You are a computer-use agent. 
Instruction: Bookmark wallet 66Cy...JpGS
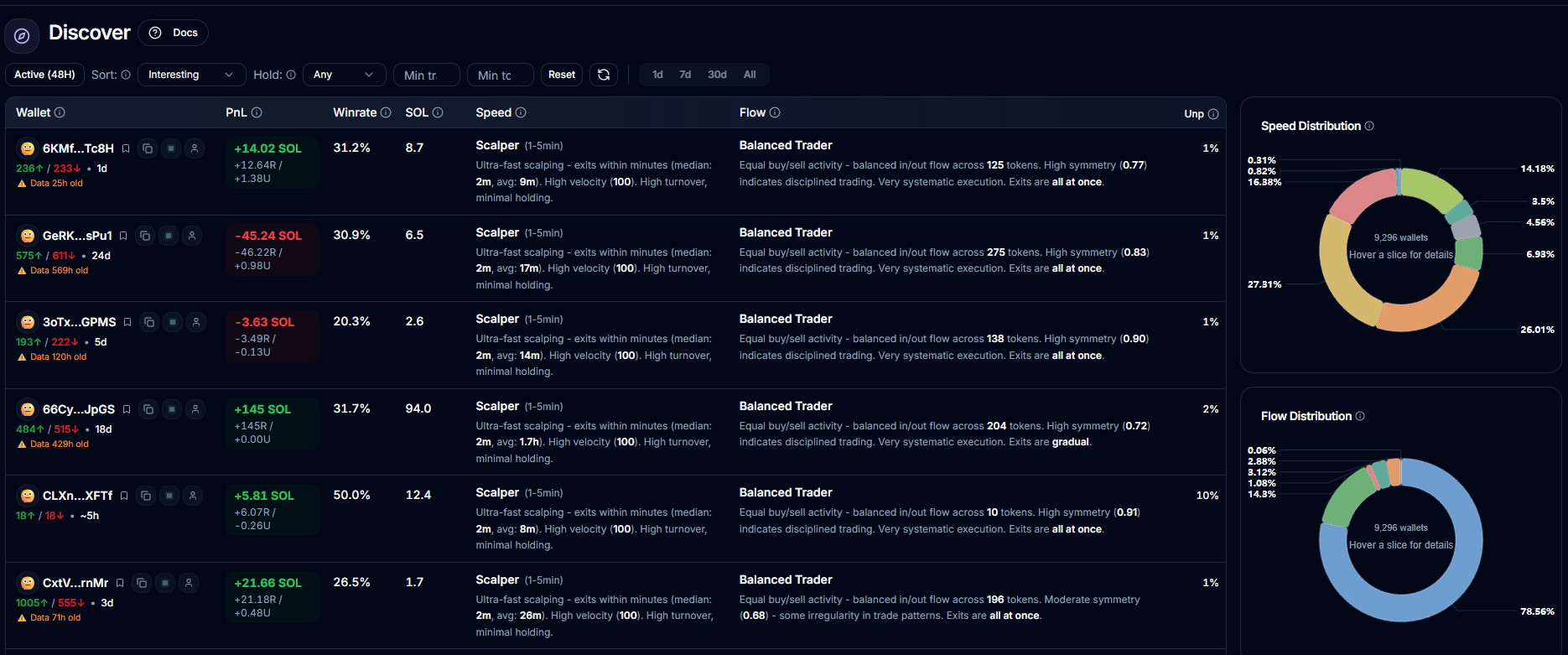pyautogui.click(x=127, y=409)
